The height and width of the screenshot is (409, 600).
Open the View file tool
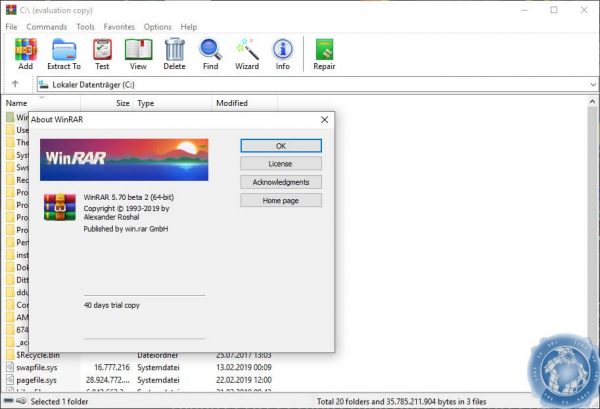click(138, 50)
